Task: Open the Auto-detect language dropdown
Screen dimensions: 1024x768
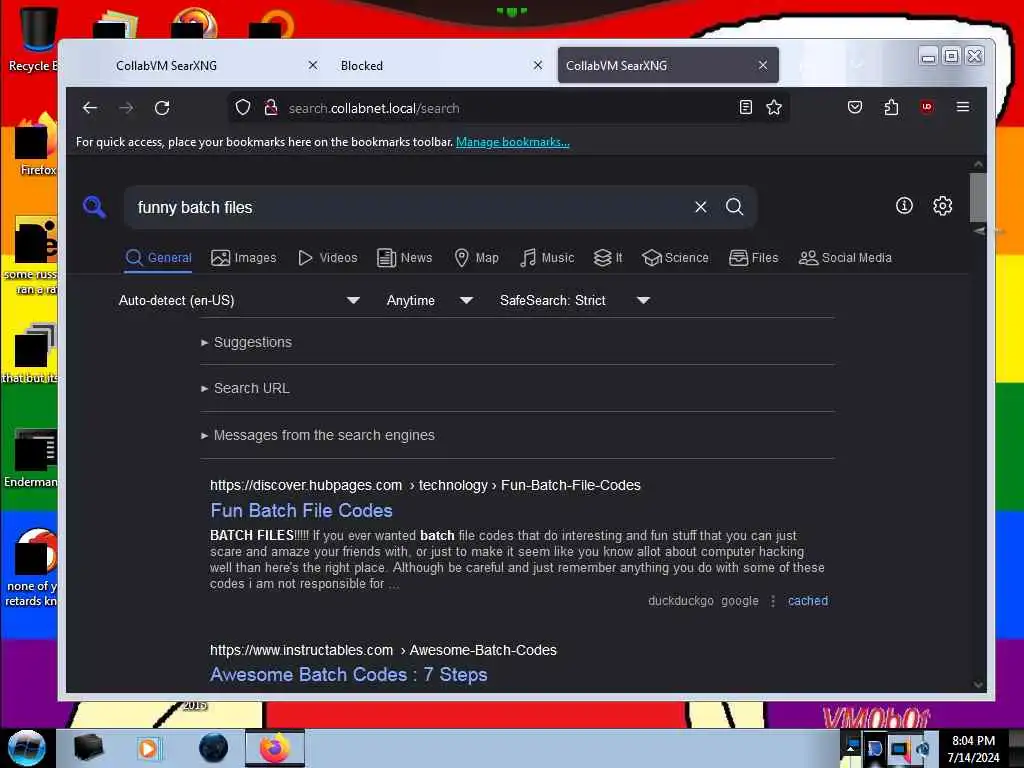Action: (239, 300)
